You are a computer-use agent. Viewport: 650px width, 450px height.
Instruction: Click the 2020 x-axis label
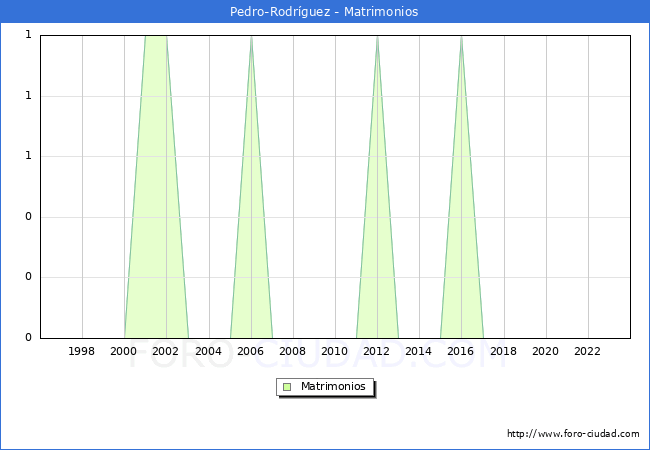(x=545, y=351)
